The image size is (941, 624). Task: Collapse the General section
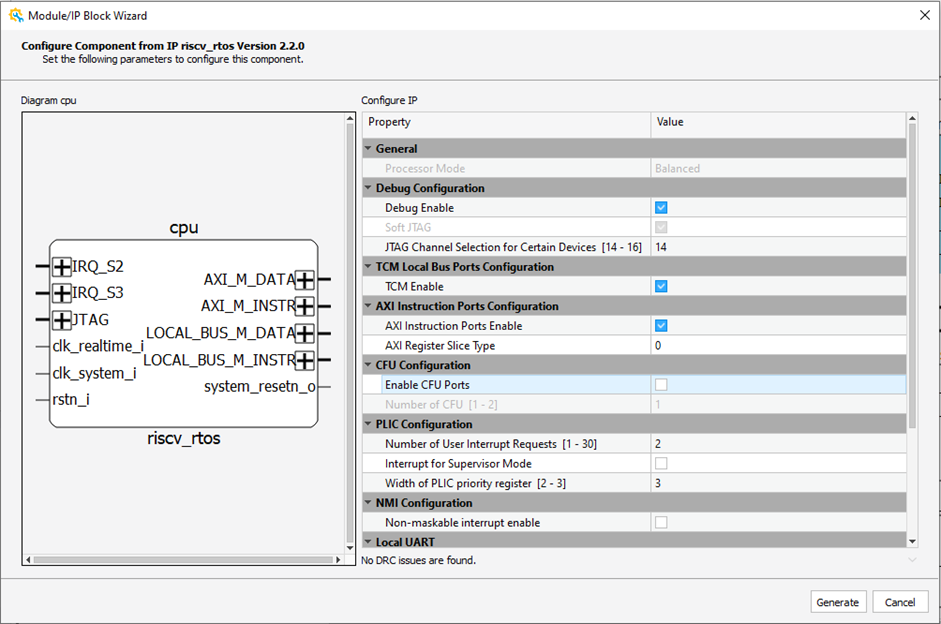[368, 148]
